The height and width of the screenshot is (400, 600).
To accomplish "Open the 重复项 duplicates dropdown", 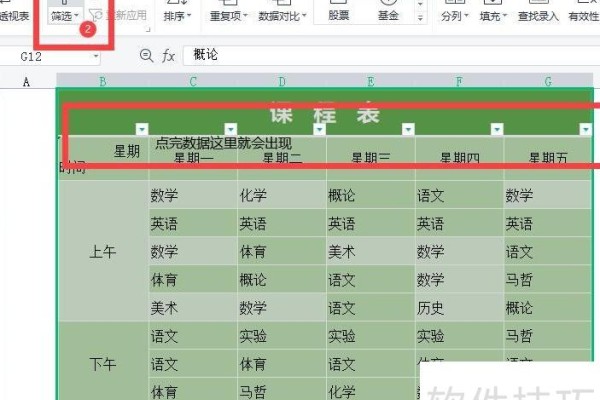I will click(x=229, y=16).
